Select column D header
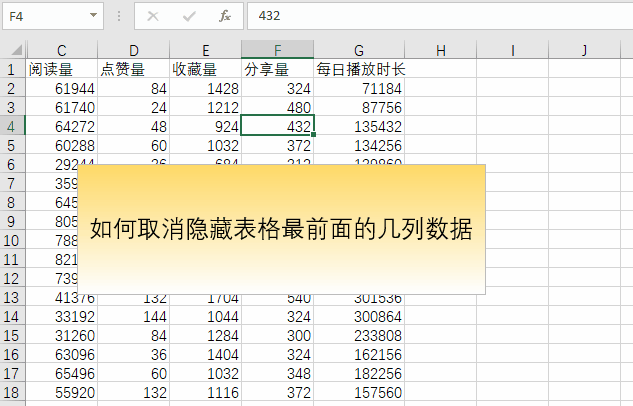633x406 pixels. coord(134,50)
